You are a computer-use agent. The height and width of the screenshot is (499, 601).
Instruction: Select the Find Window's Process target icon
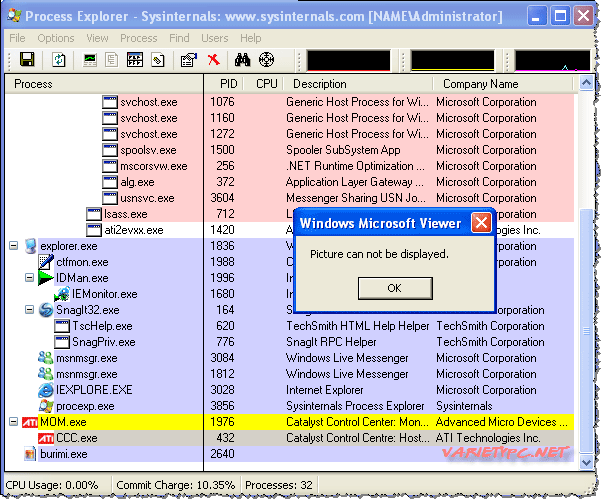pyautogui.click(x=266, y=60)
